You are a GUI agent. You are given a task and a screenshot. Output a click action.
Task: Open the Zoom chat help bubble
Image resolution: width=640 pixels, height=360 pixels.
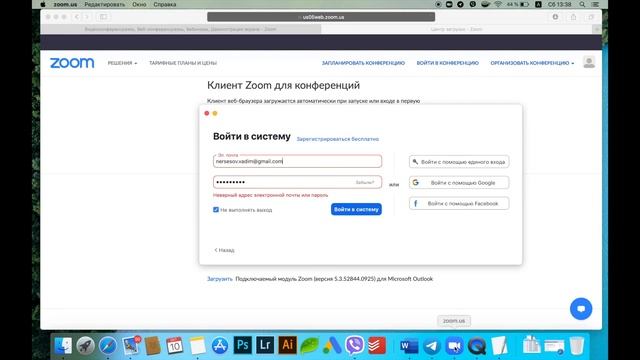tap(581, 309)
